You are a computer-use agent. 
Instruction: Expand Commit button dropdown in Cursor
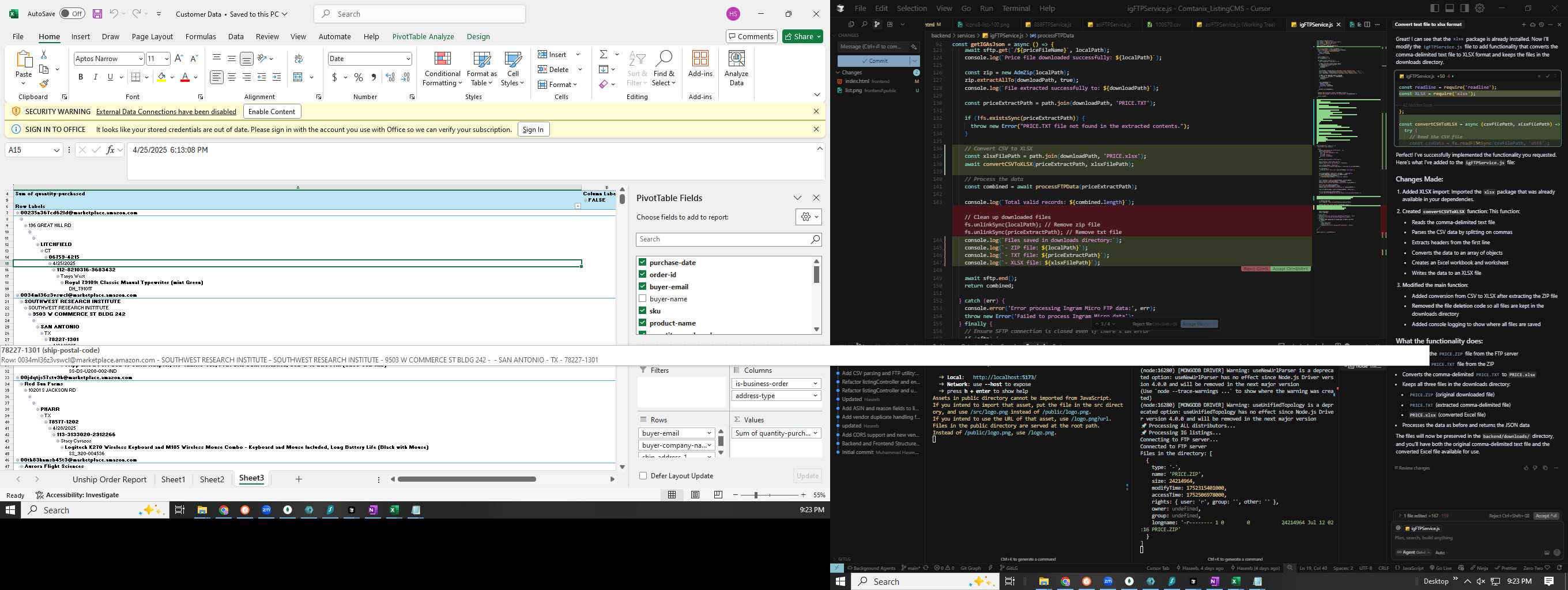pyautogui.click(x=914, y=61)
